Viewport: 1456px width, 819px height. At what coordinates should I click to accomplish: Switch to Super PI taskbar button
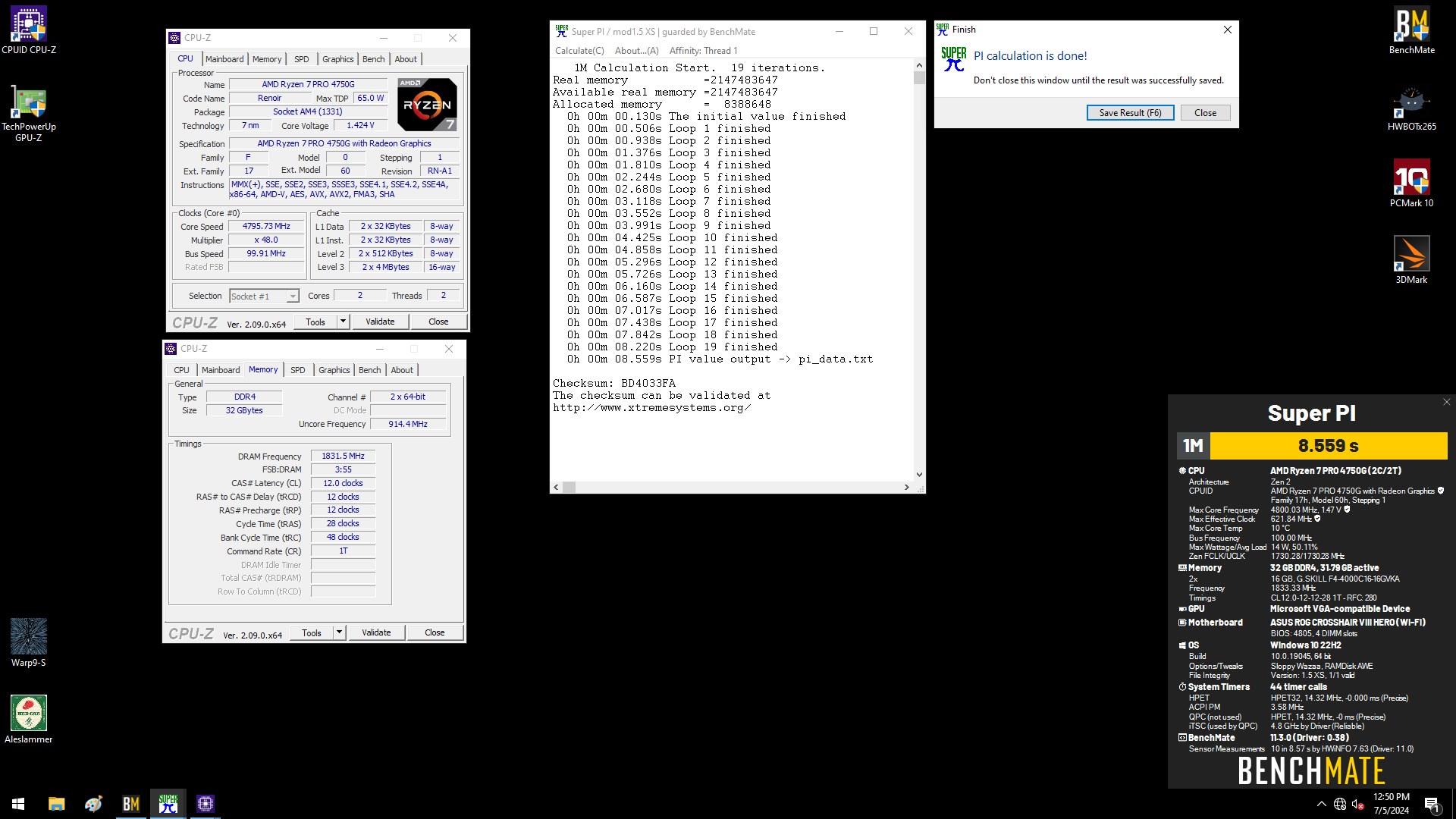click(168, 804)
